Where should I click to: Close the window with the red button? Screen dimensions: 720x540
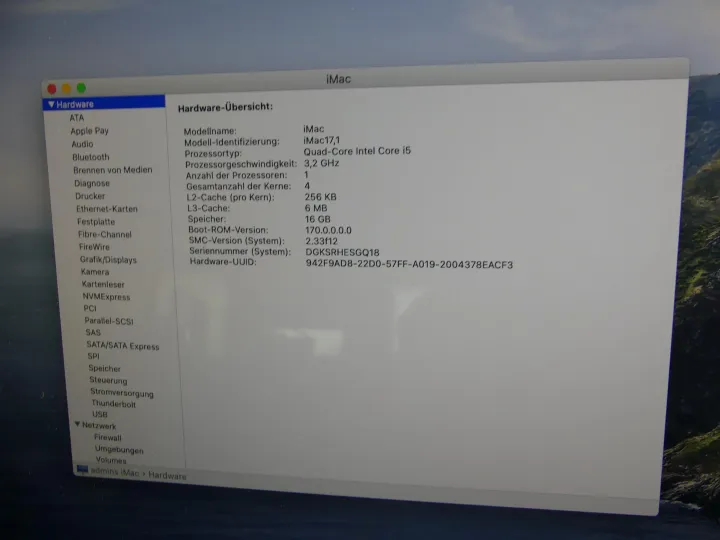point(52,89)
